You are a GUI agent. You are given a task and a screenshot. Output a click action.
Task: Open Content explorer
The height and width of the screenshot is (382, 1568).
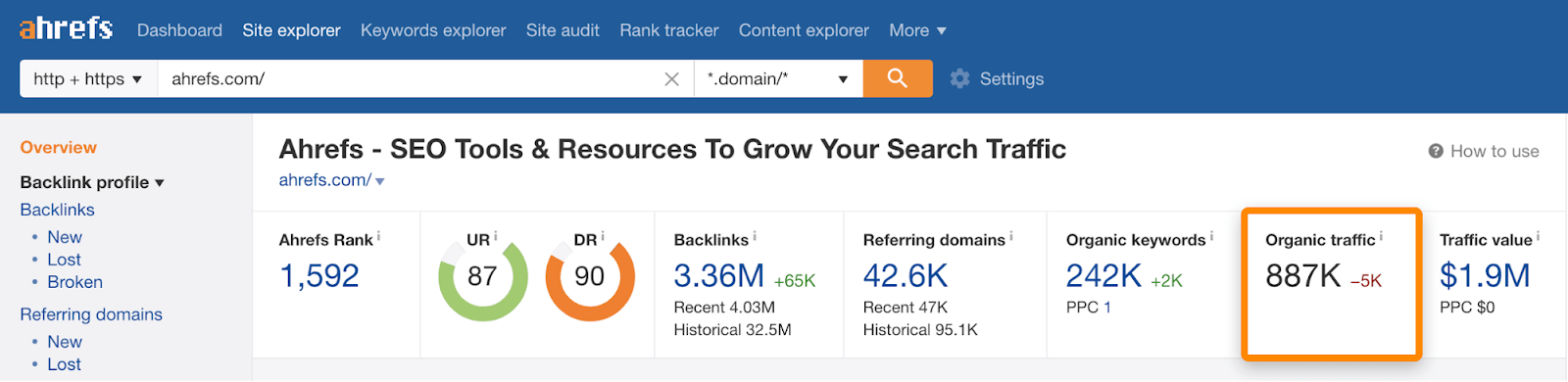pos(804,30)
